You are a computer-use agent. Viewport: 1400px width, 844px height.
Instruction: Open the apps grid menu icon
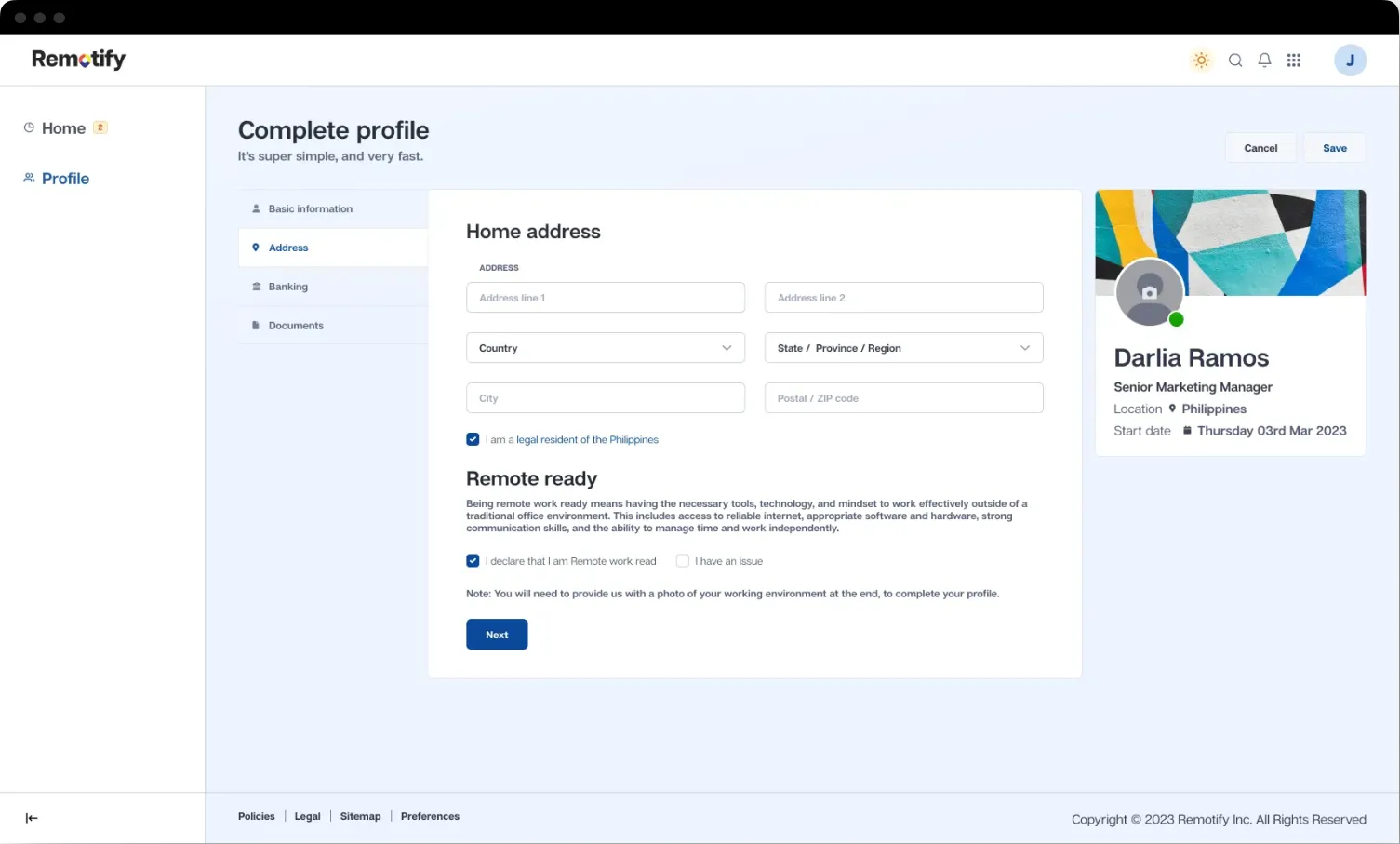click(1293, 60)
